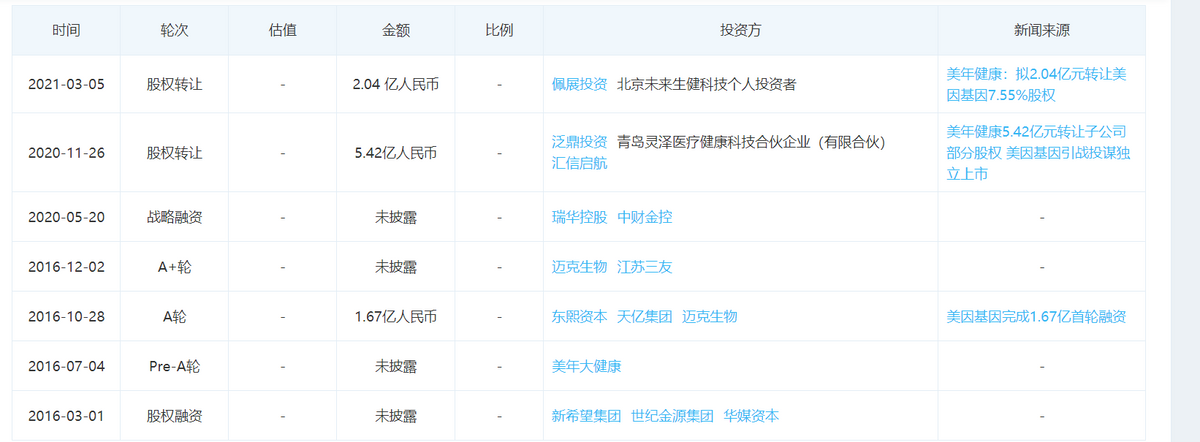Click 青岛灵泽医疗健康科技合伙企业 text
The width and height of the screenshot is (1200, 442).
[715, 142]
